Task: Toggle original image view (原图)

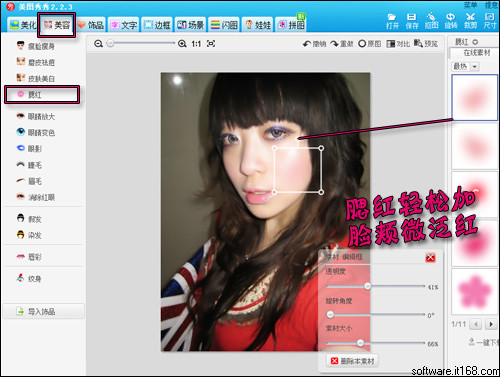Action: pos(369,44)
